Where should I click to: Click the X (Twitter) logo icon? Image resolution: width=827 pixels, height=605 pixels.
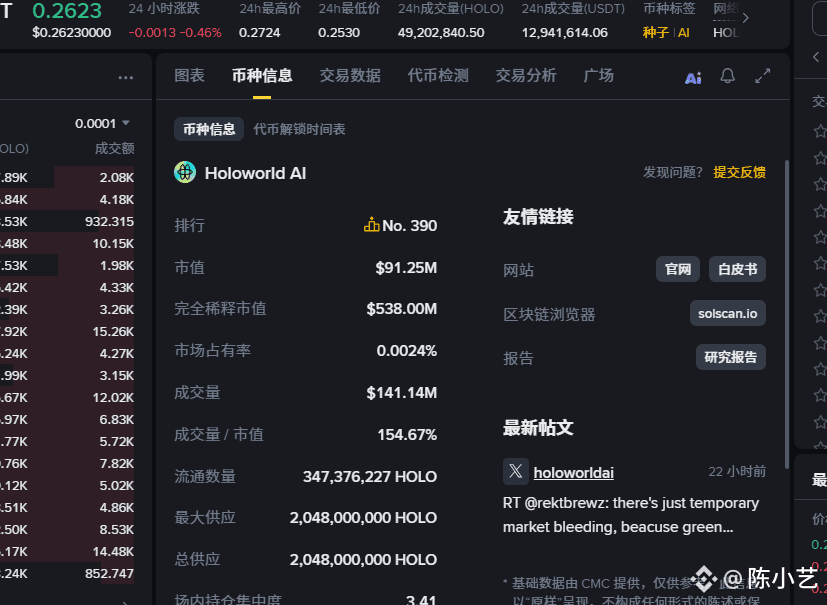516,471
